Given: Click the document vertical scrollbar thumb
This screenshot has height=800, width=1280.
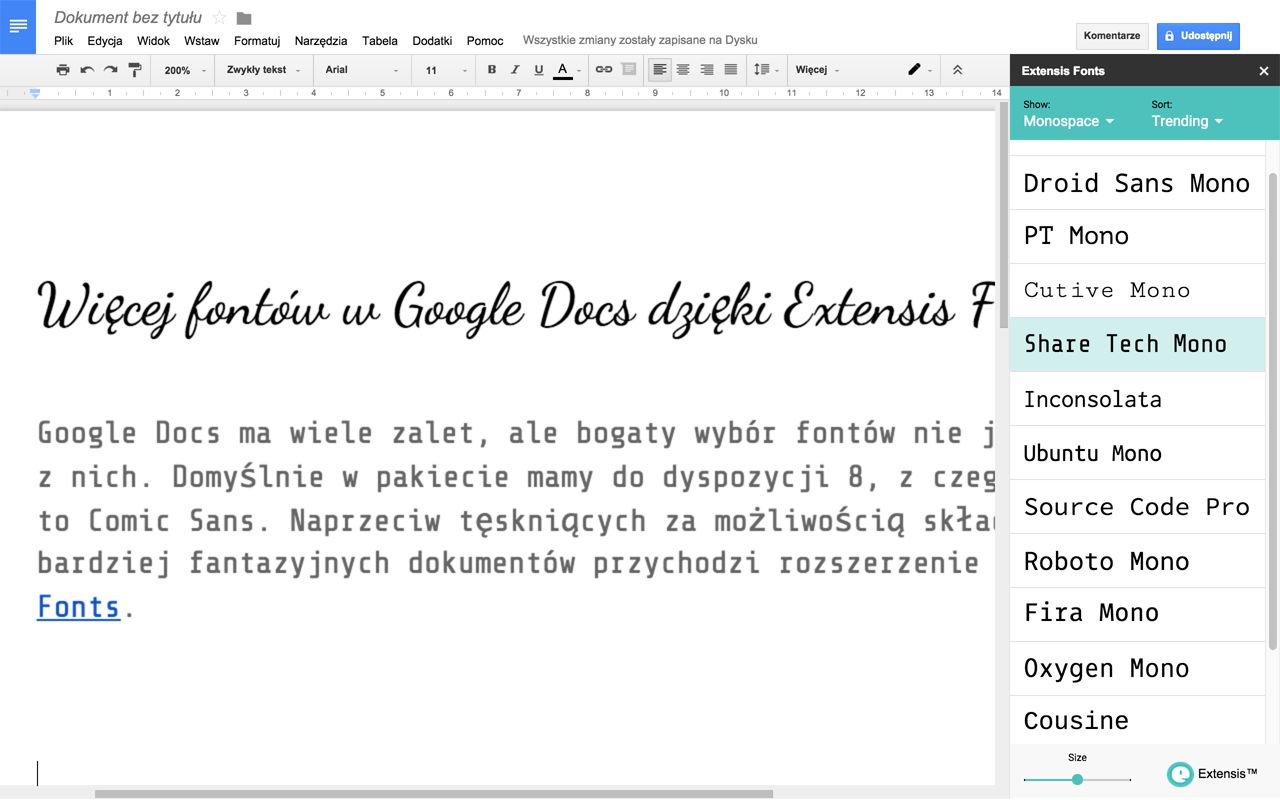Looking at the screenshot, I should 1003,215.
